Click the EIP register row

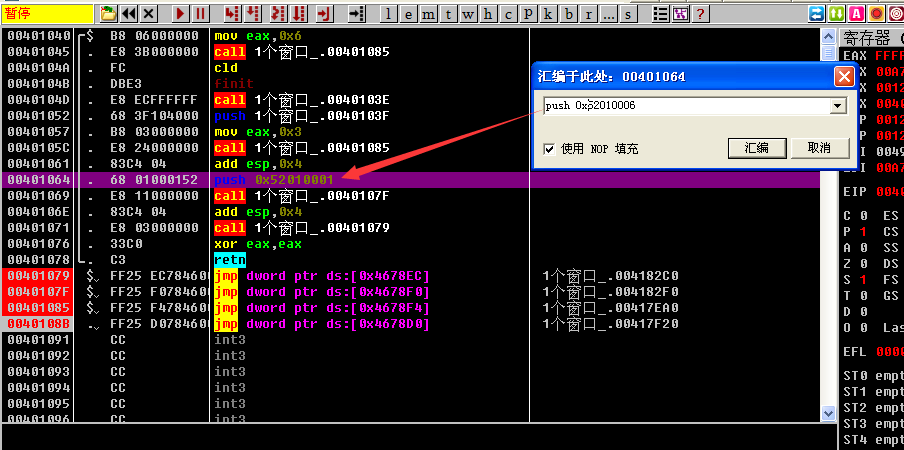pos(871,192)
